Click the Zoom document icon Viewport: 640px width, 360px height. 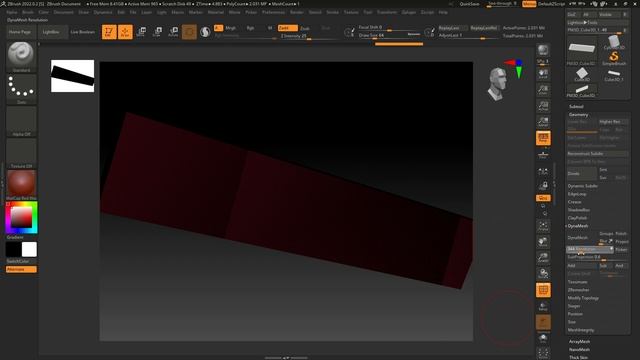(543, 90)
